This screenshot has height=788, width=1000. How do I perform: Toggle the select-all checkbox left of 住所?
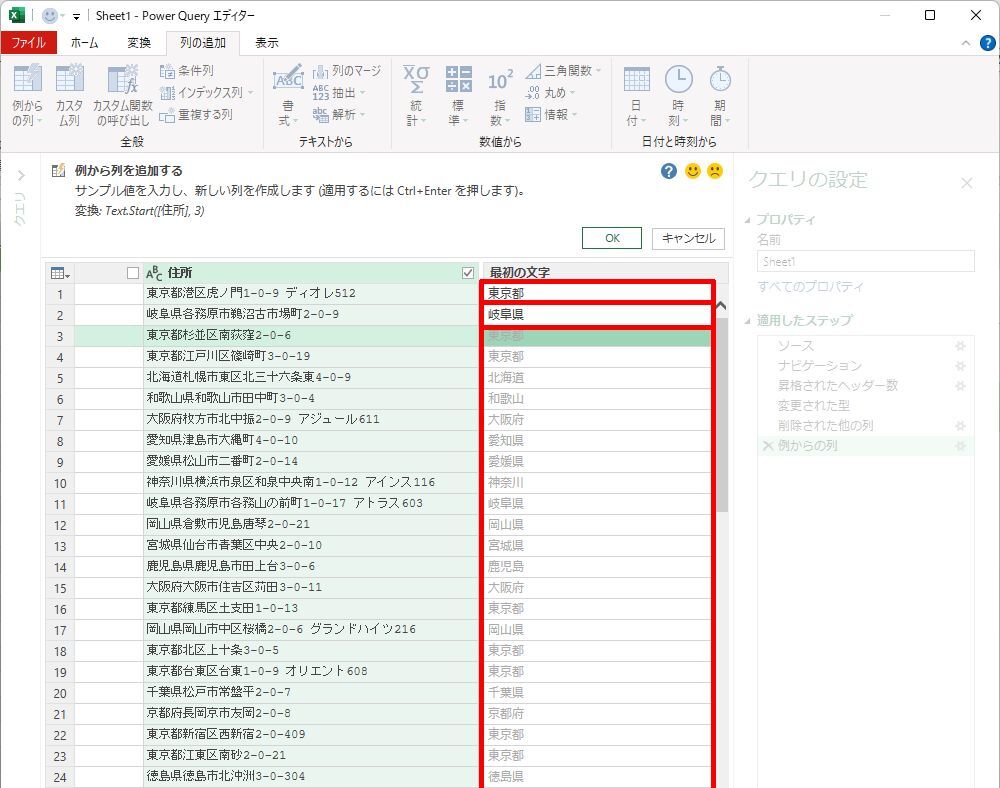coord(133,273)
